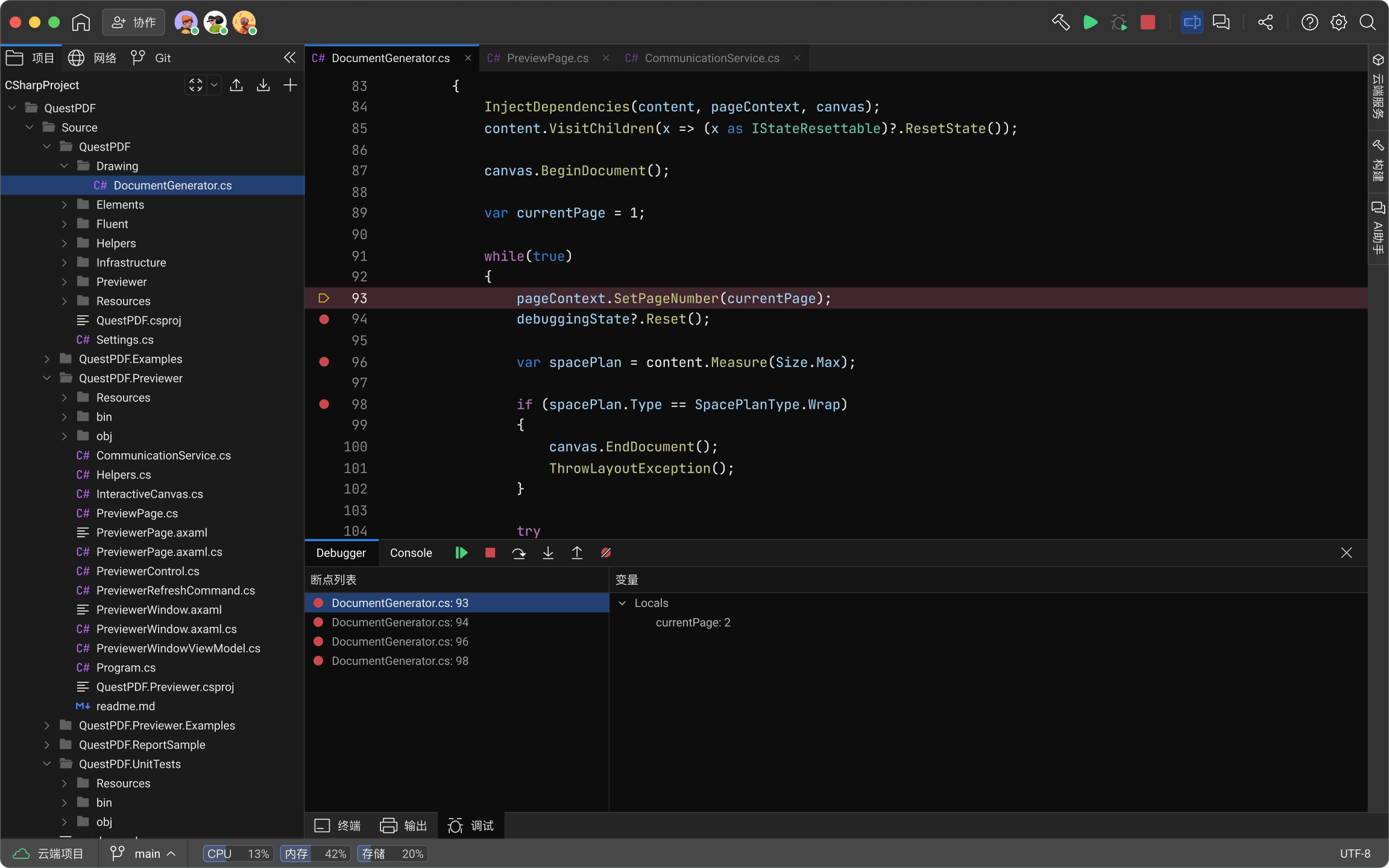Add new item with plus icon
Screen dimensions: 1389x868
tap(290, 85)
